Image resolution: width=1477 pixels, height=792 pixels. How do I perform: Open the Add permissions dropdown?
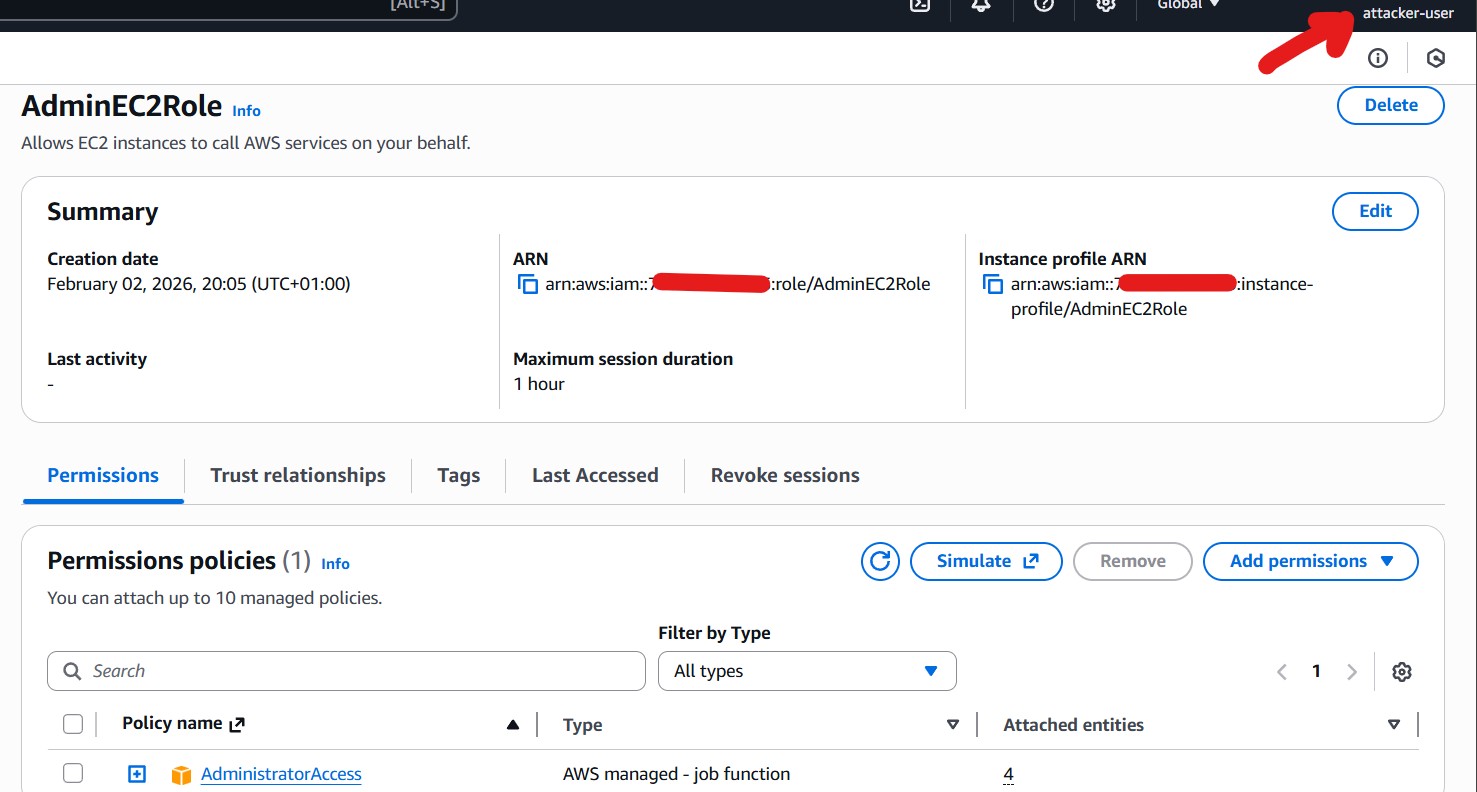(x=1310, y=561)
